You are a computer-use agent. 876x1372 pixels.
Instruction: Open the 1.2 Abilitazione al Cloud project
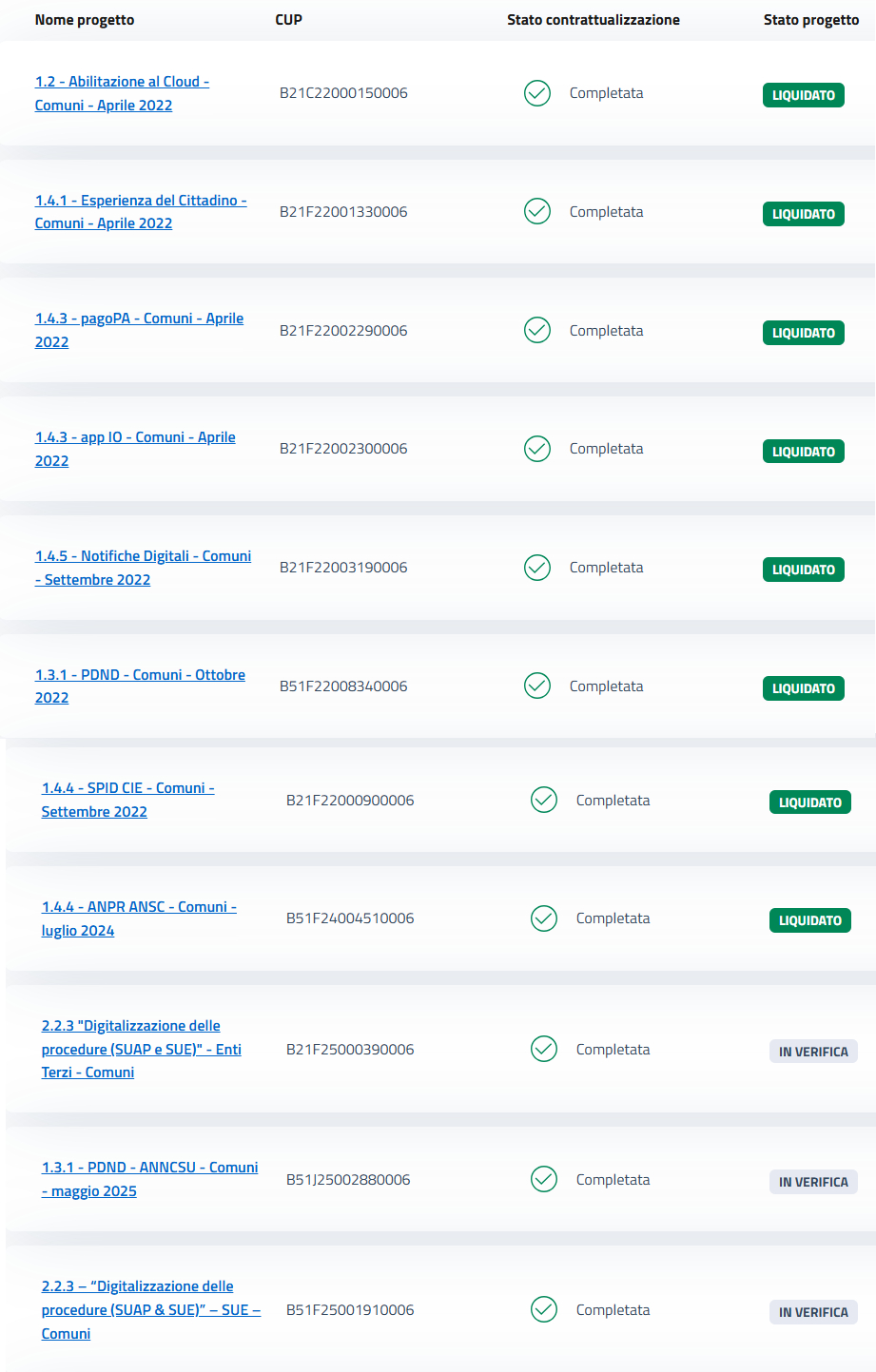pos(122,82)
